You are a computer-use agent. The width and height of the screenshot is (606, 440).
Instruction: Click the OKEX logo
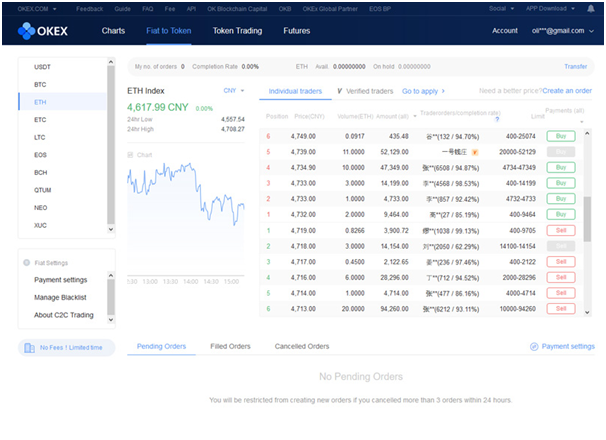(x=43, y=31)
